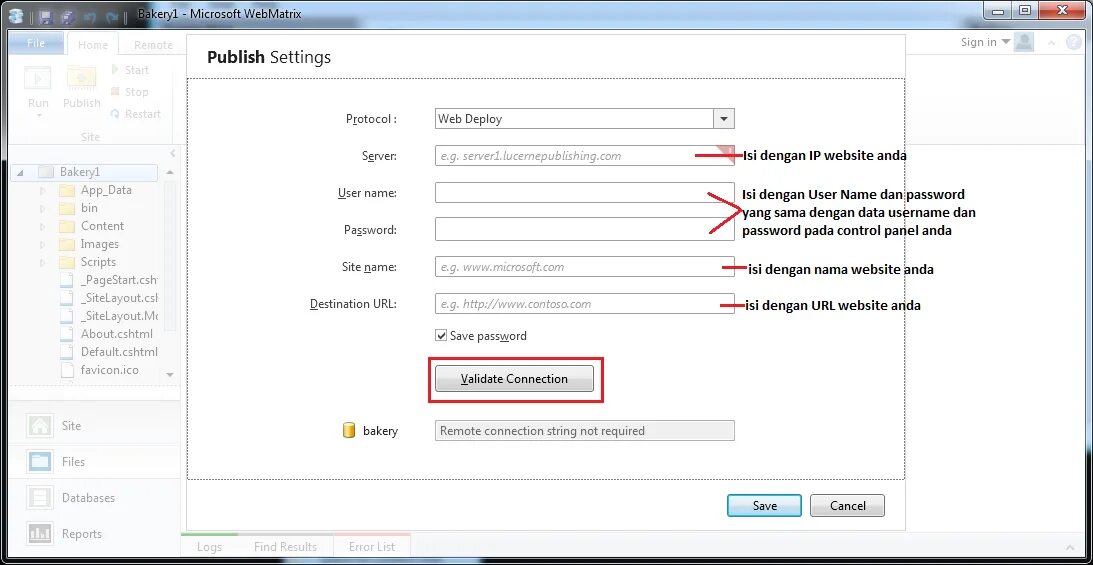
Task: Select the Scripts folder icon
Action: coord(67,263)
